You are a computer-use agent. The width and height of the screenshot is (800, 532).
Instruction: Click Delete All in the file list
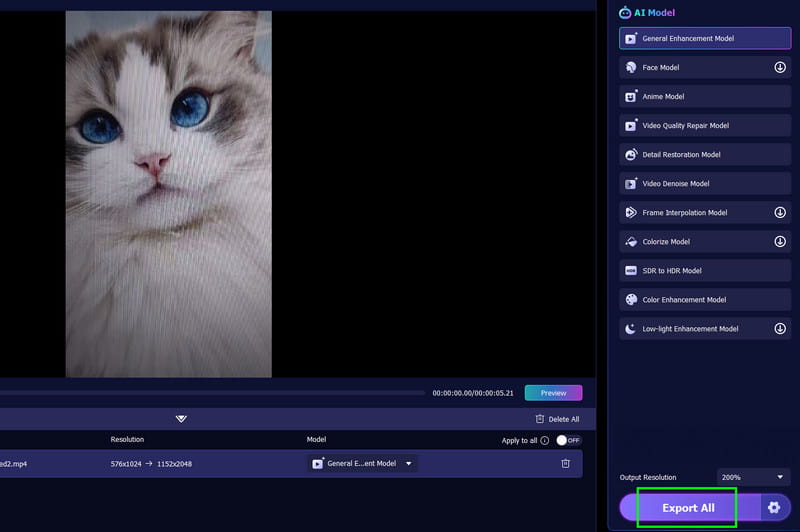pos(557,419)
